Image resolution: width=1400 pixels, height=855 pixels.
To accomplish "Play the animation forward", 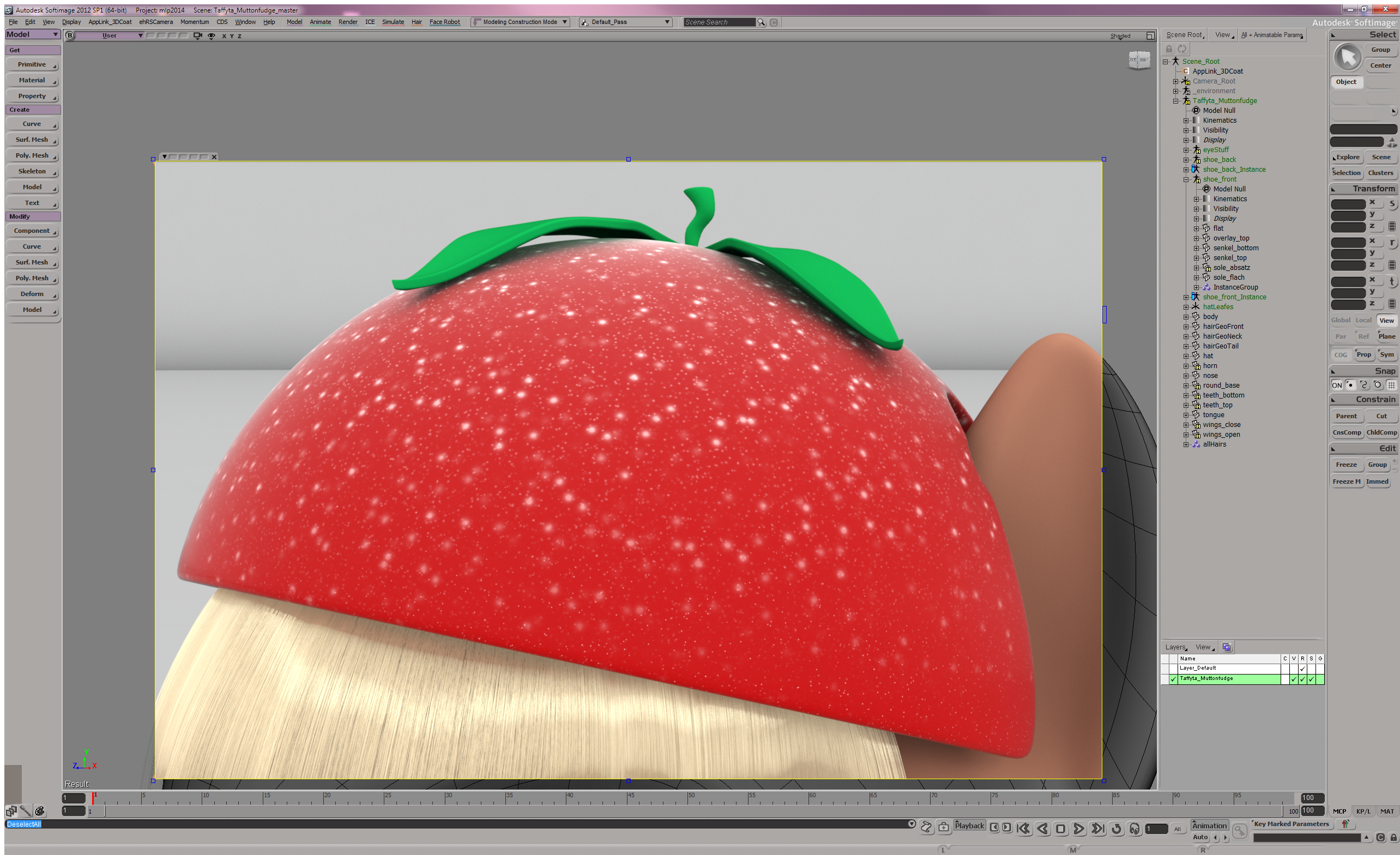I will (x=1078, y=829).
